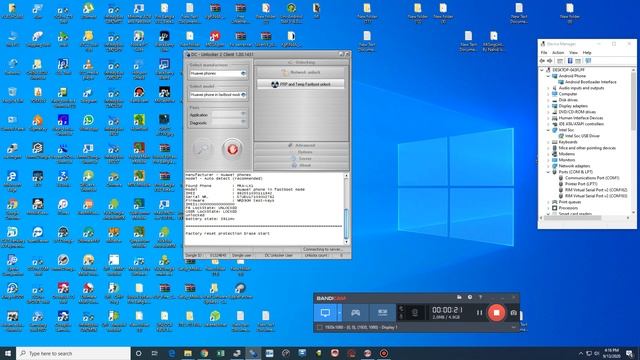Open the Windows Start menu
This screenshot has height=360, width=640.
point(8,353)
